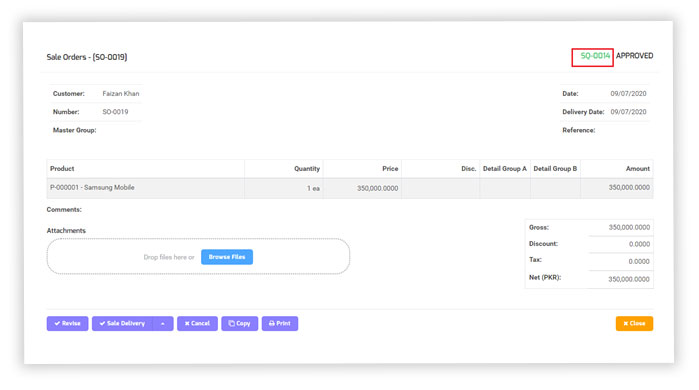Click the Price column header
Image resolution: width=699 pixels, height=390 pixels.
[x=362, y=168]
